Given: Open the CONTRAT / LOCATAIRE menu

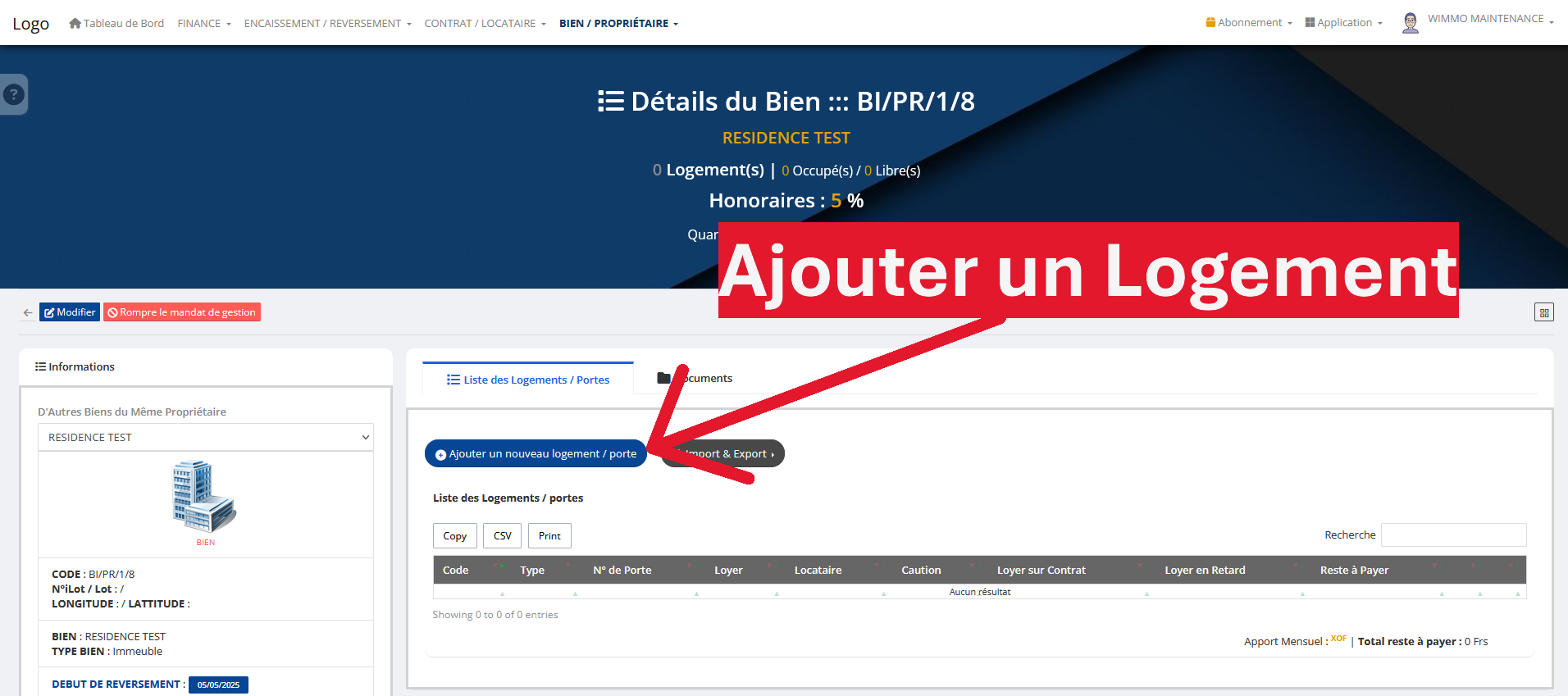Looking at the screenshot, I should (x=484, y=23).
